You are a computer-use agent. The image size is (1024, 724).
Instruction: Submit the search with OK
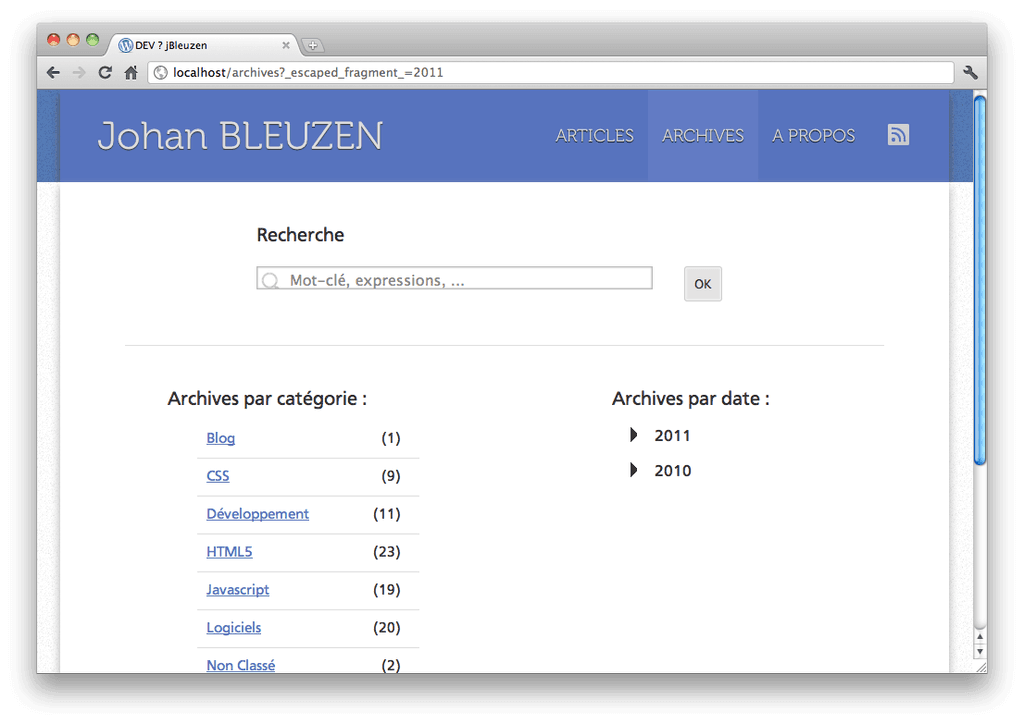point(703,284)
